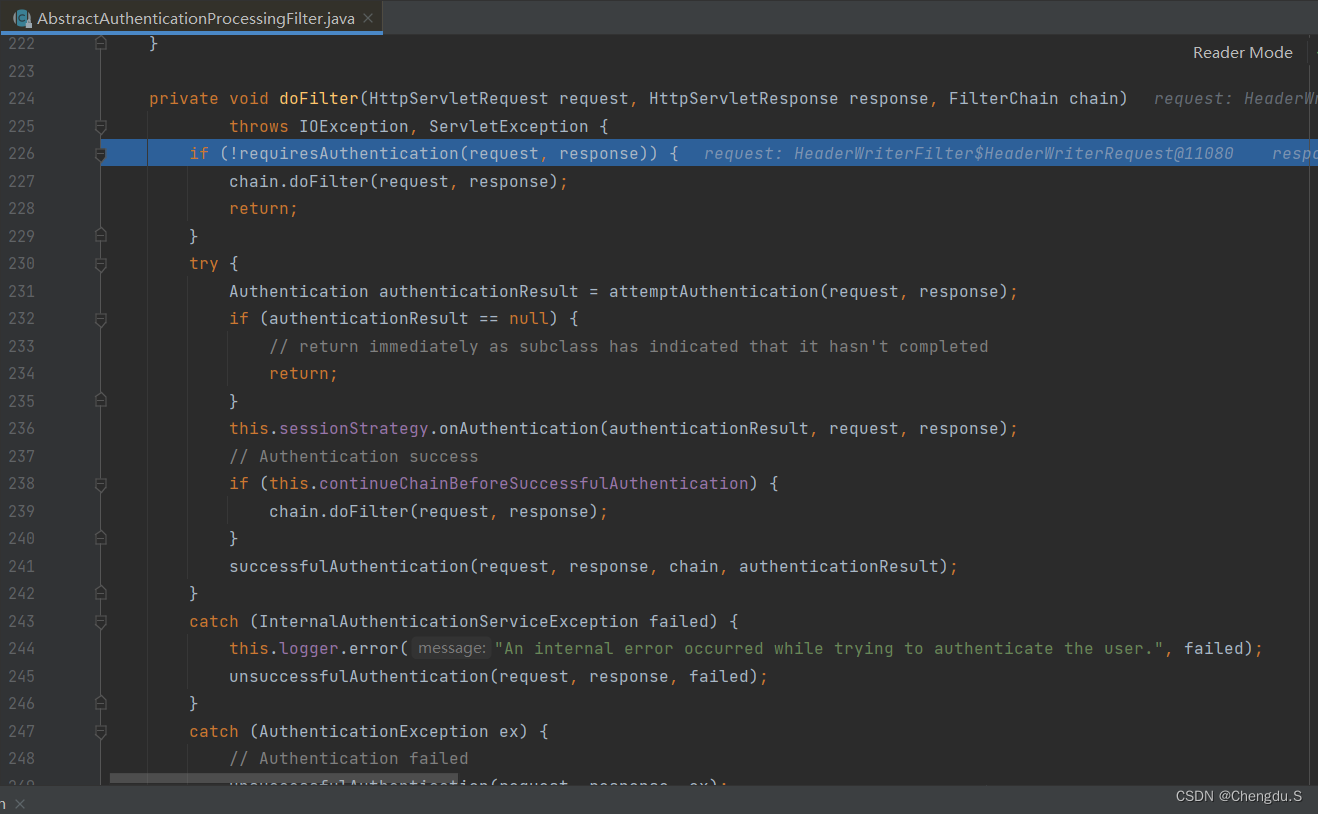This screenshot has height=814, width=1318.
Task: Click fold end marker on line 246
Action: click(x=100, y=704)
